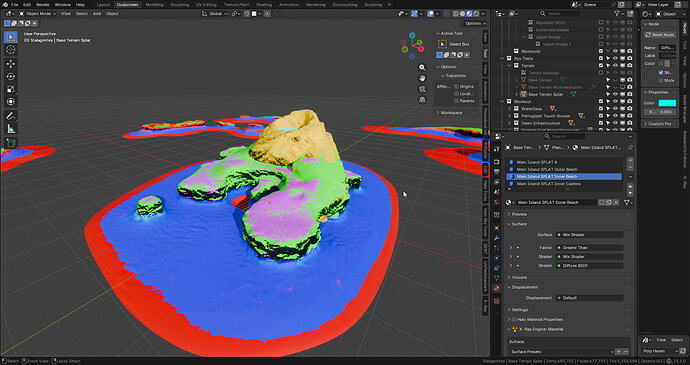
Task: Select Main Island SPLAT Outer Beach material
Action: [565, 170]
